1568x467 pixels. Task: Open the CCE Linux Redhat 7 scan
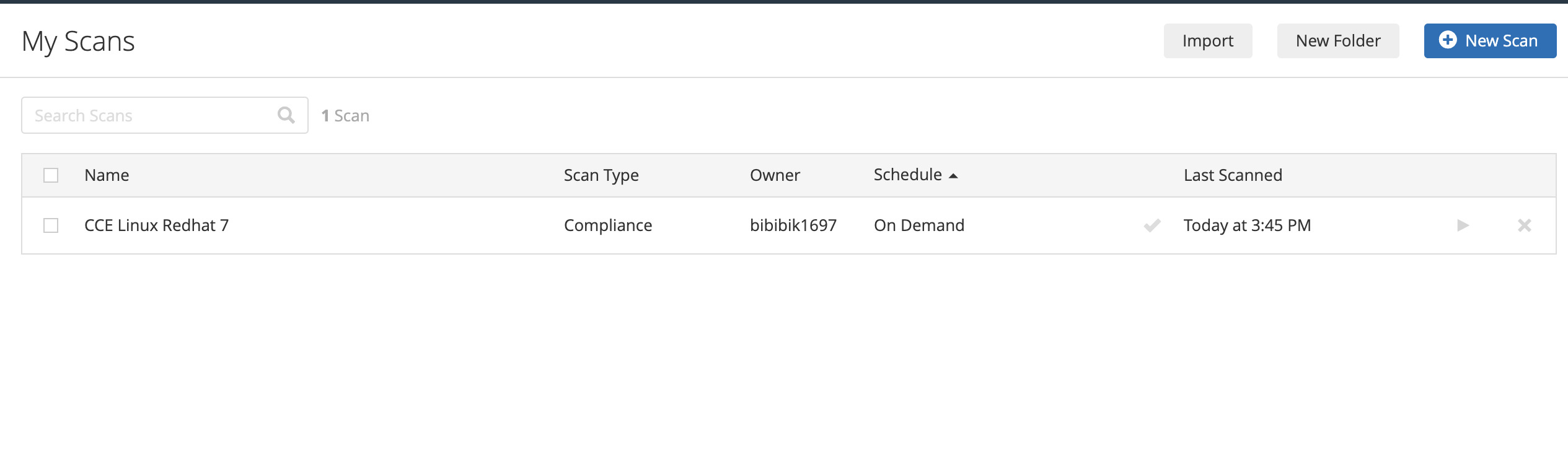pyautogui.click(x=156, y=225)
